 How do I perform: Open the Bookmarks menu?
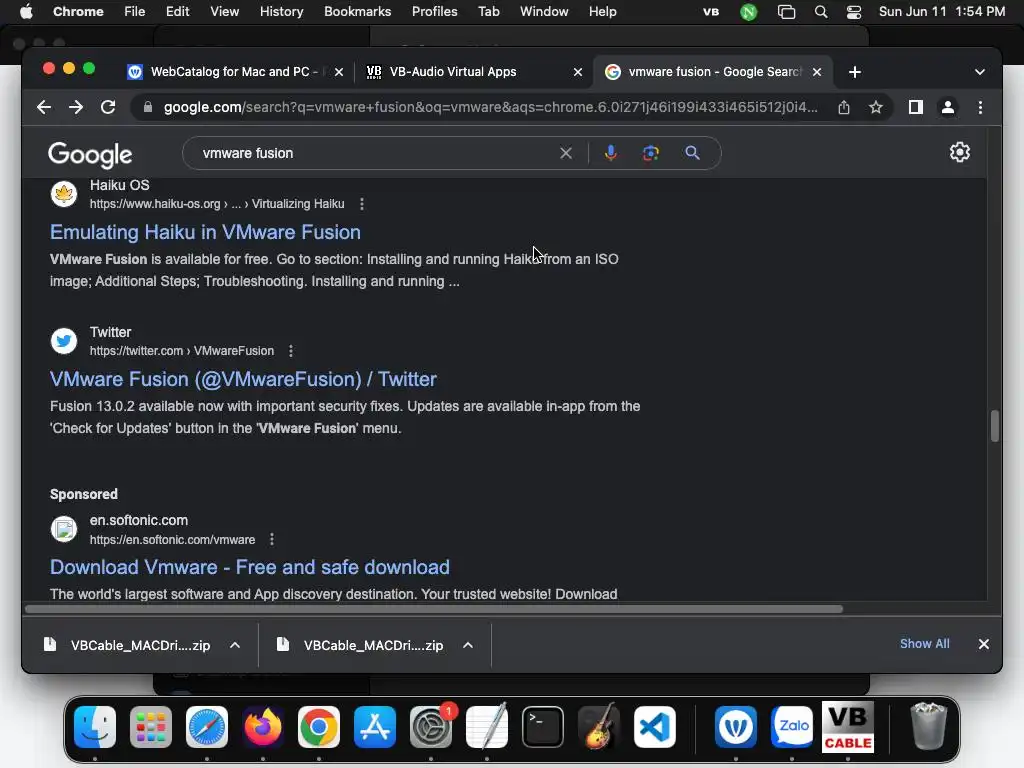point(357,11)
